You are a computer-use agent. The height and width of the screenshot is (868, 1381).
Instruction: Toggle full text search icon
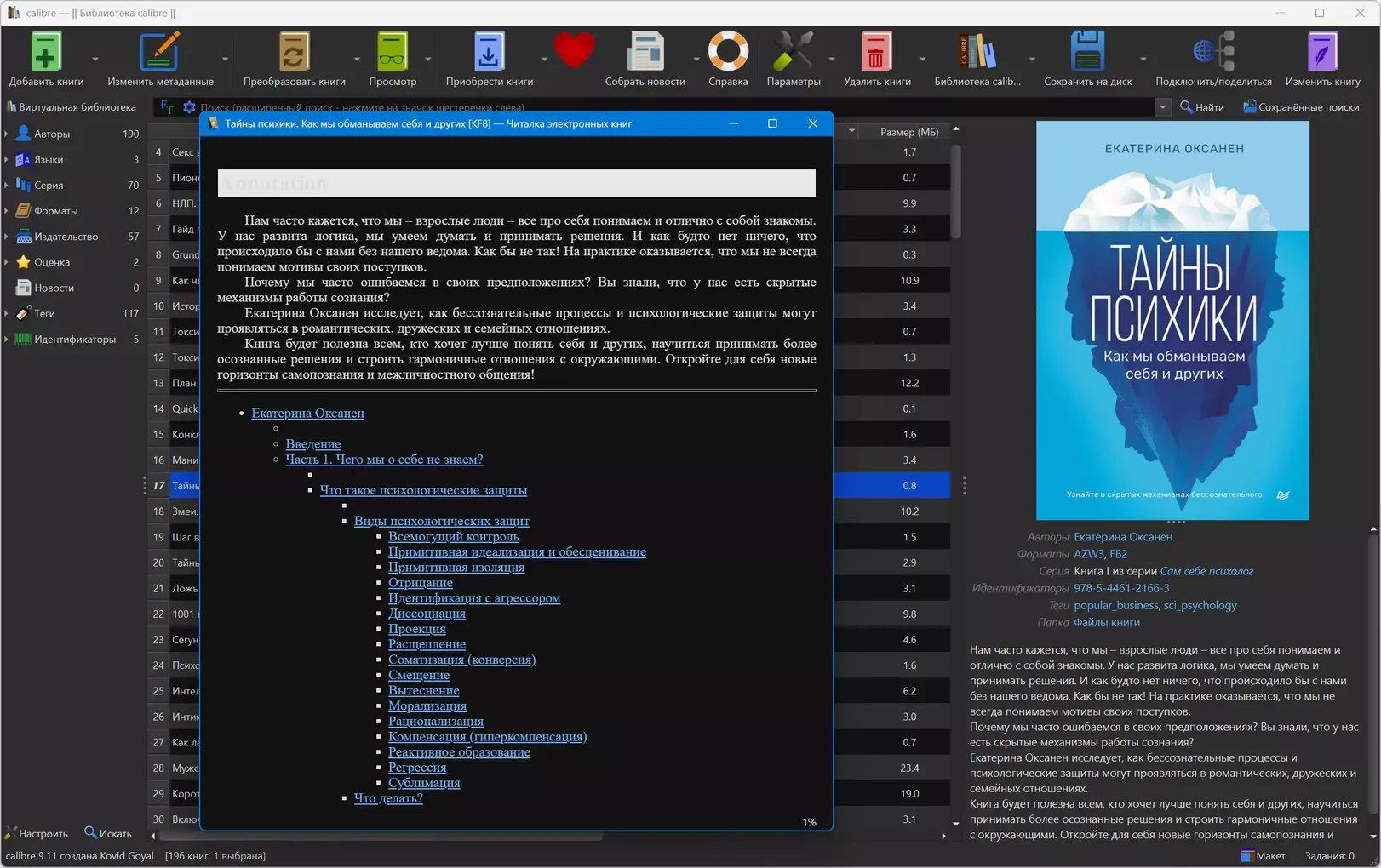(x=167, y=107)
